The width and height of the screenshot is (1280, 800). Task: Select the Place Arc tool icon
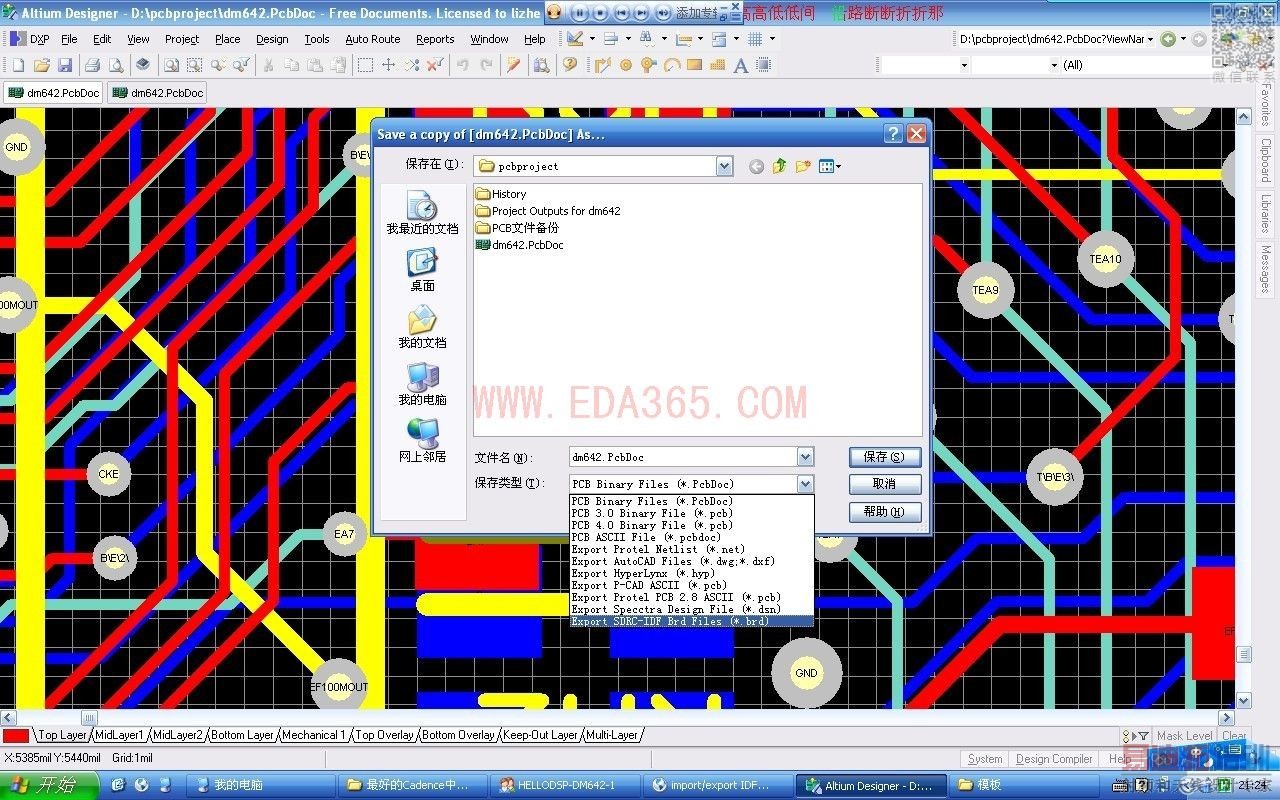(672, 65)
